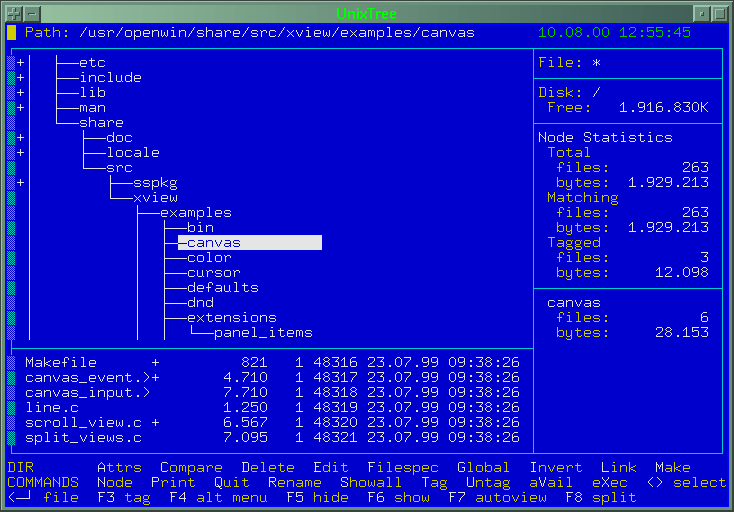Image resolution: width=734 pixels, height=512 pixels.
Task: Choose the aVail command
Action: [x=551, y=482]
